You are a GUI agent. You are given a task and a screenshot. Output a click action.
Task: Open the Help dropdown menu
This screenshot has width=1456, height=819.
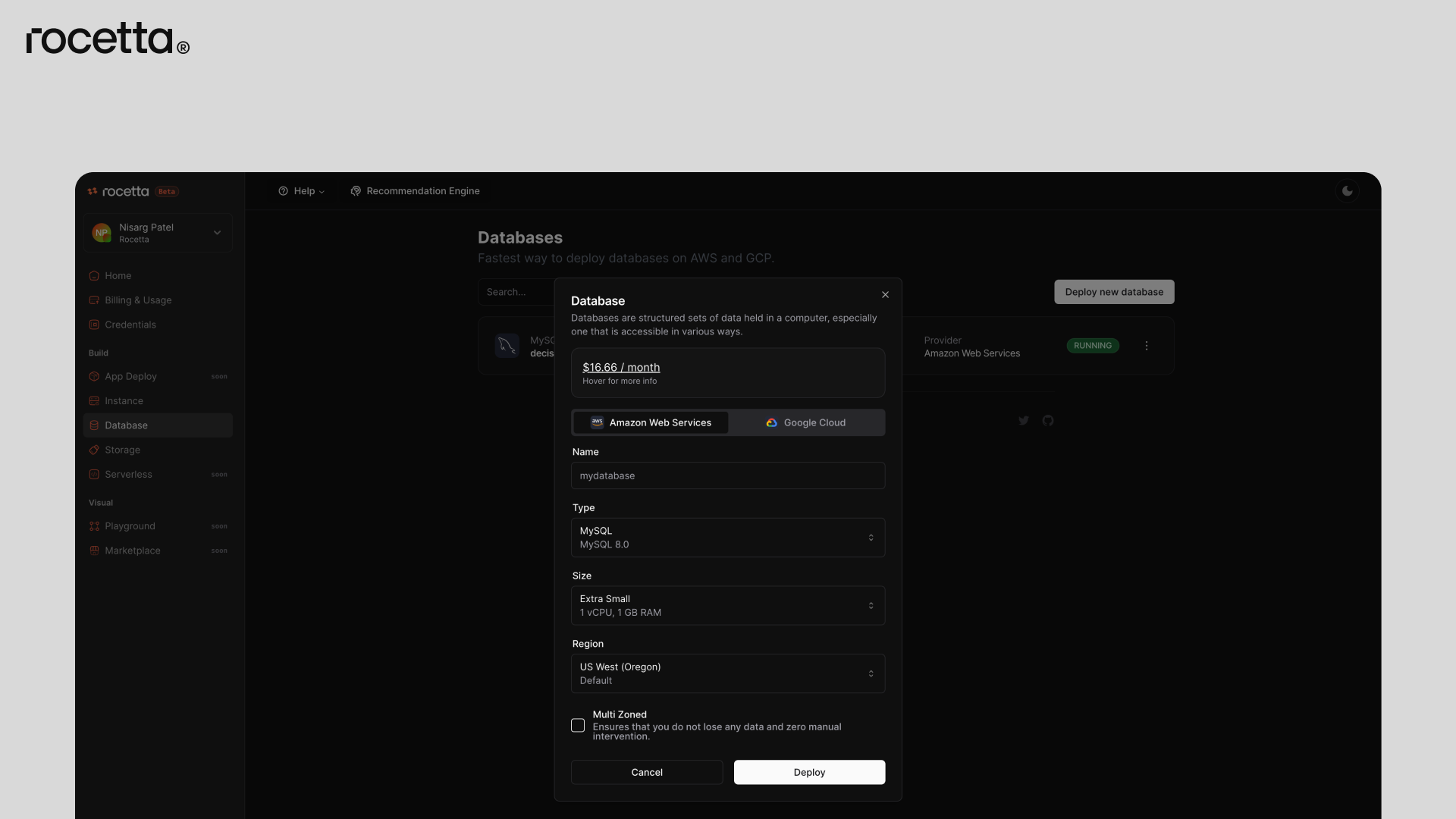[301, 191]
